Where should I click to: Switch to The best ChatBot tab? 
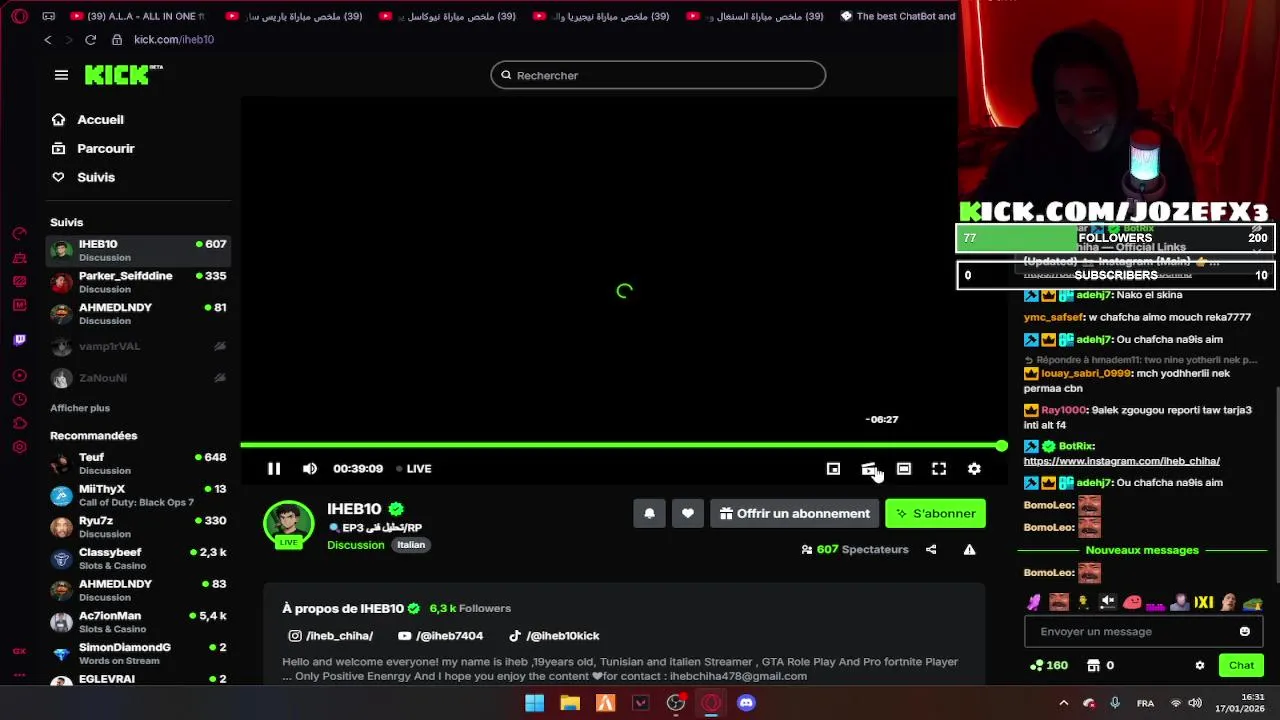(x=898, y=16)
